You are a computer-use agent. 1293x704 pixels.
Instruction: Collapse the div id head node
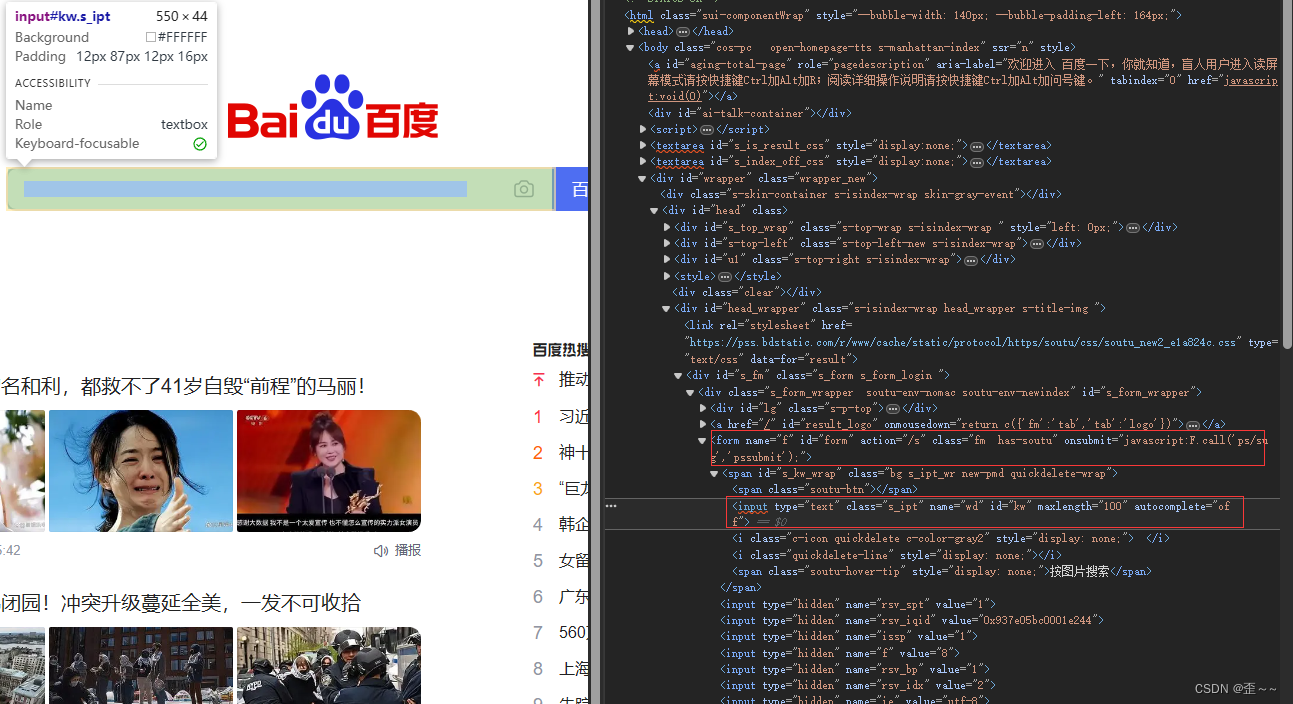point(655,211)
